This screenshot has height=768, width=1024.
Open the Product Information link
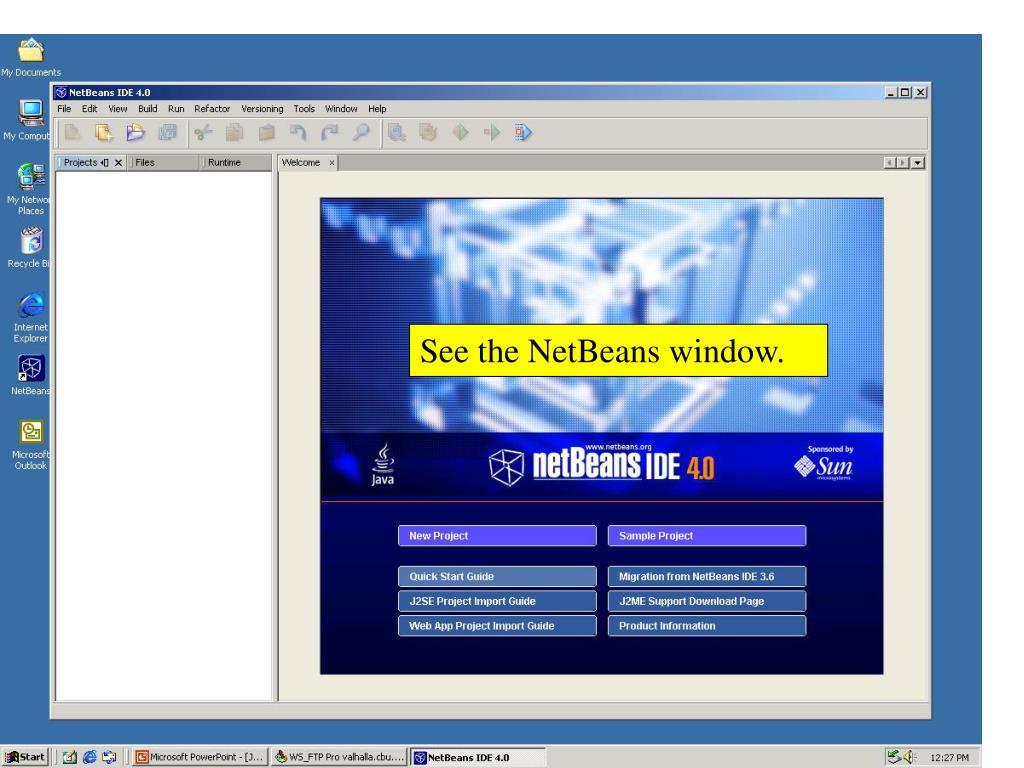(x=707, y=626)
